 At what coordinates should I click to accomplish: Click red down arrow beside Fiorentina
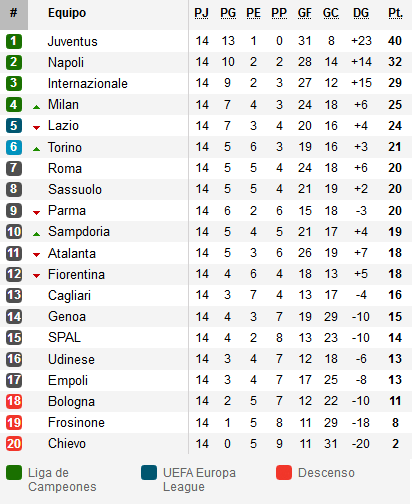[x=37, y=276]
